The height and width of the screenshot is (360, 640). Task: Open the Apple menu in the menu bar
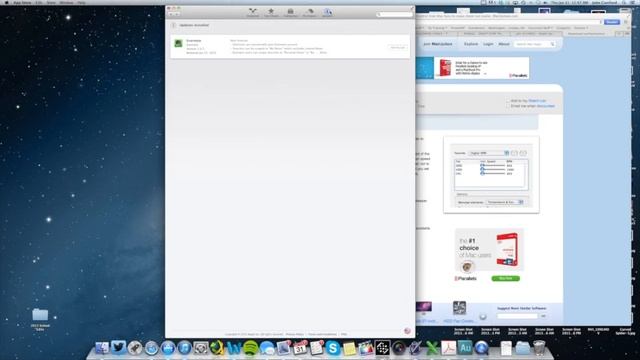[6, 2]
